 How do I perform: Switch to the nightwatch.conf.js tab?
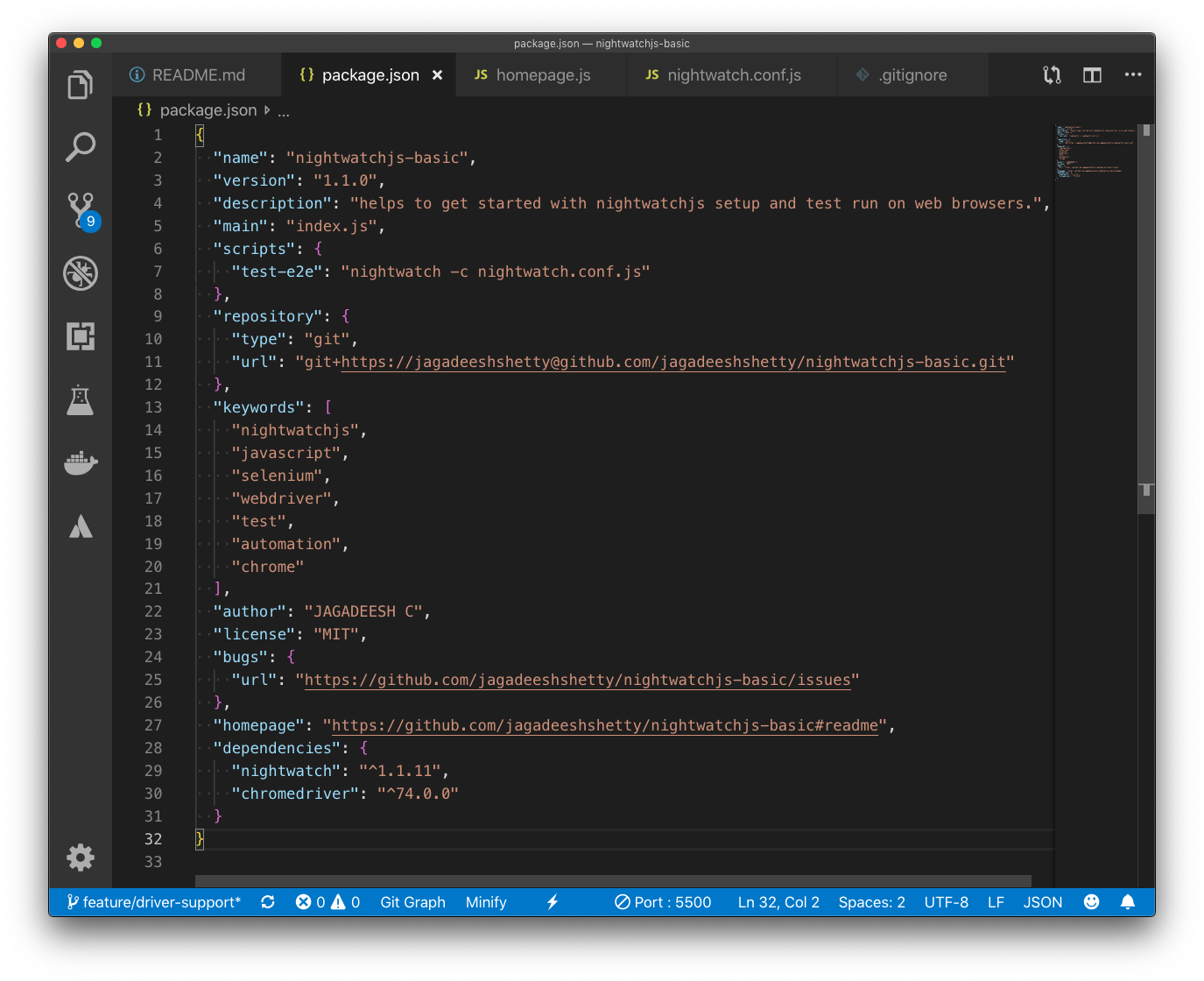tap(733, 74)
